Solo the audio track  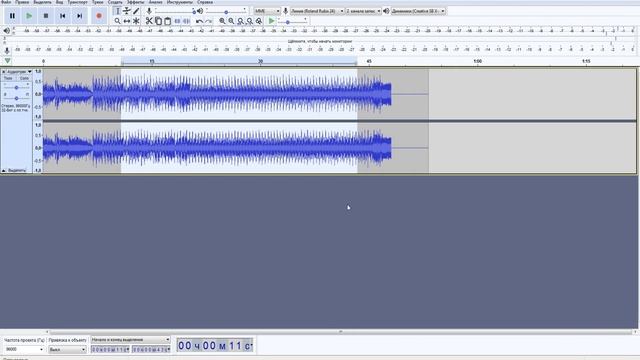[x=24, y=78]
